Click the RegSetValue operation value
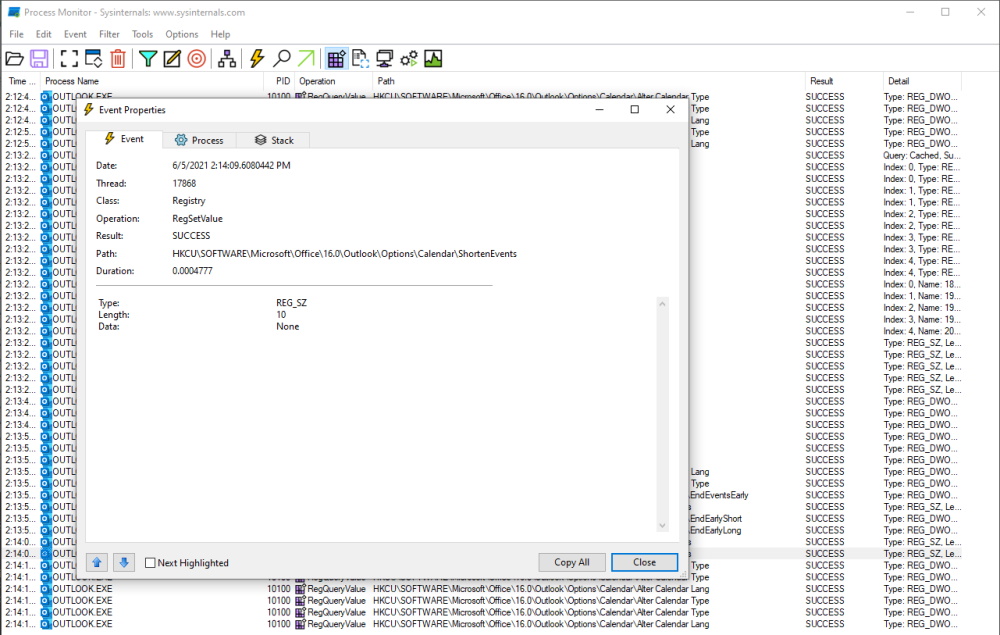 pyautogui.click(x=197, y=219)
